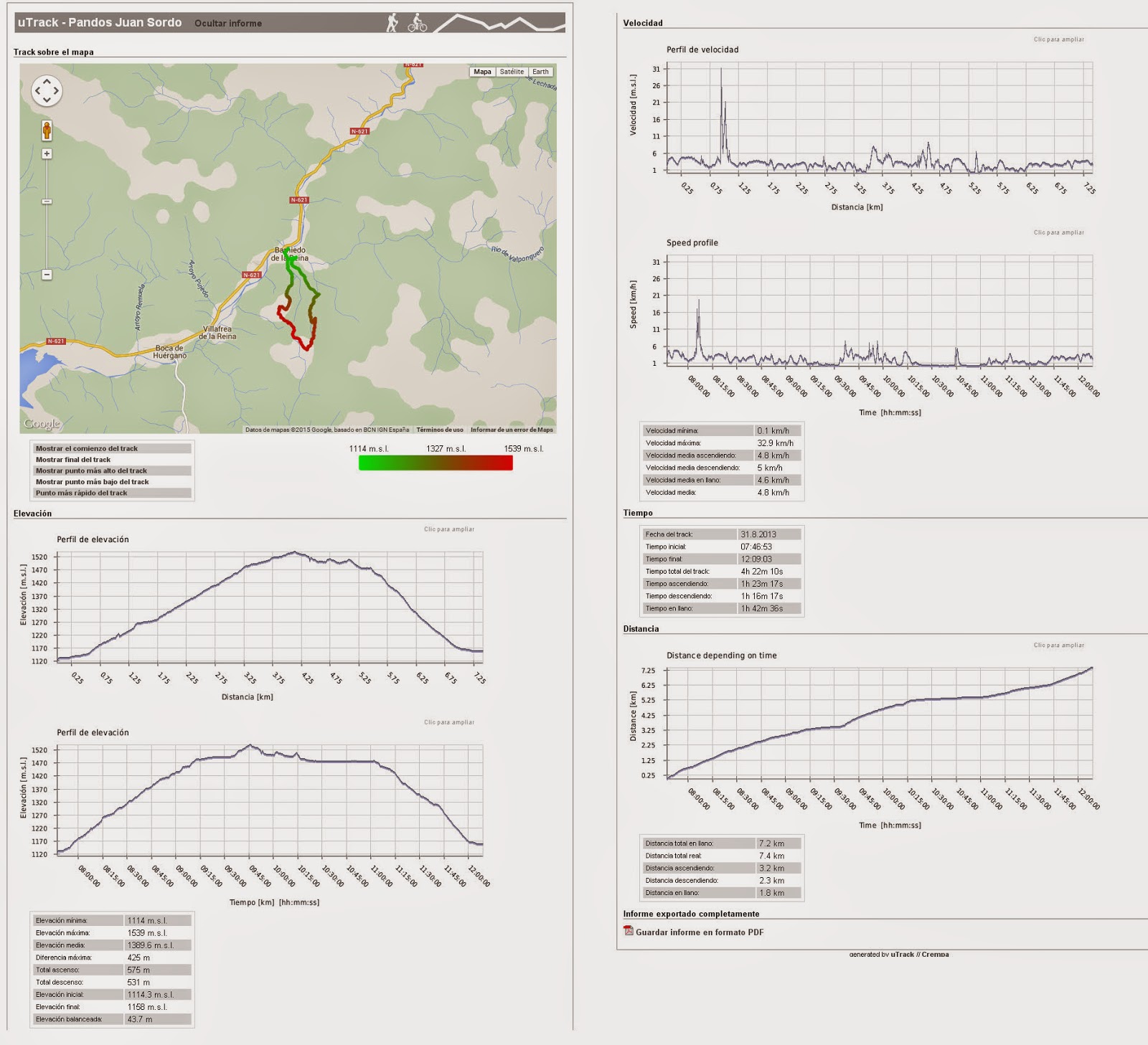Open the PDF export via the red PDF icon
This screenshot has height=1045, width=1148.
coord(629,930)
